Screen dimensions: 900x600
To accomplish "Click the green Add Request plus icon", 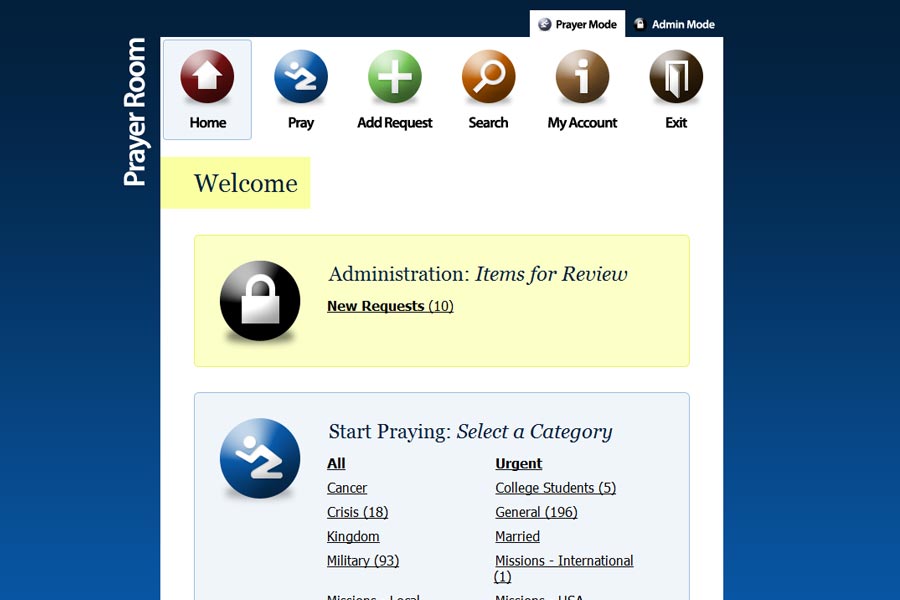I will coord(395,77).
